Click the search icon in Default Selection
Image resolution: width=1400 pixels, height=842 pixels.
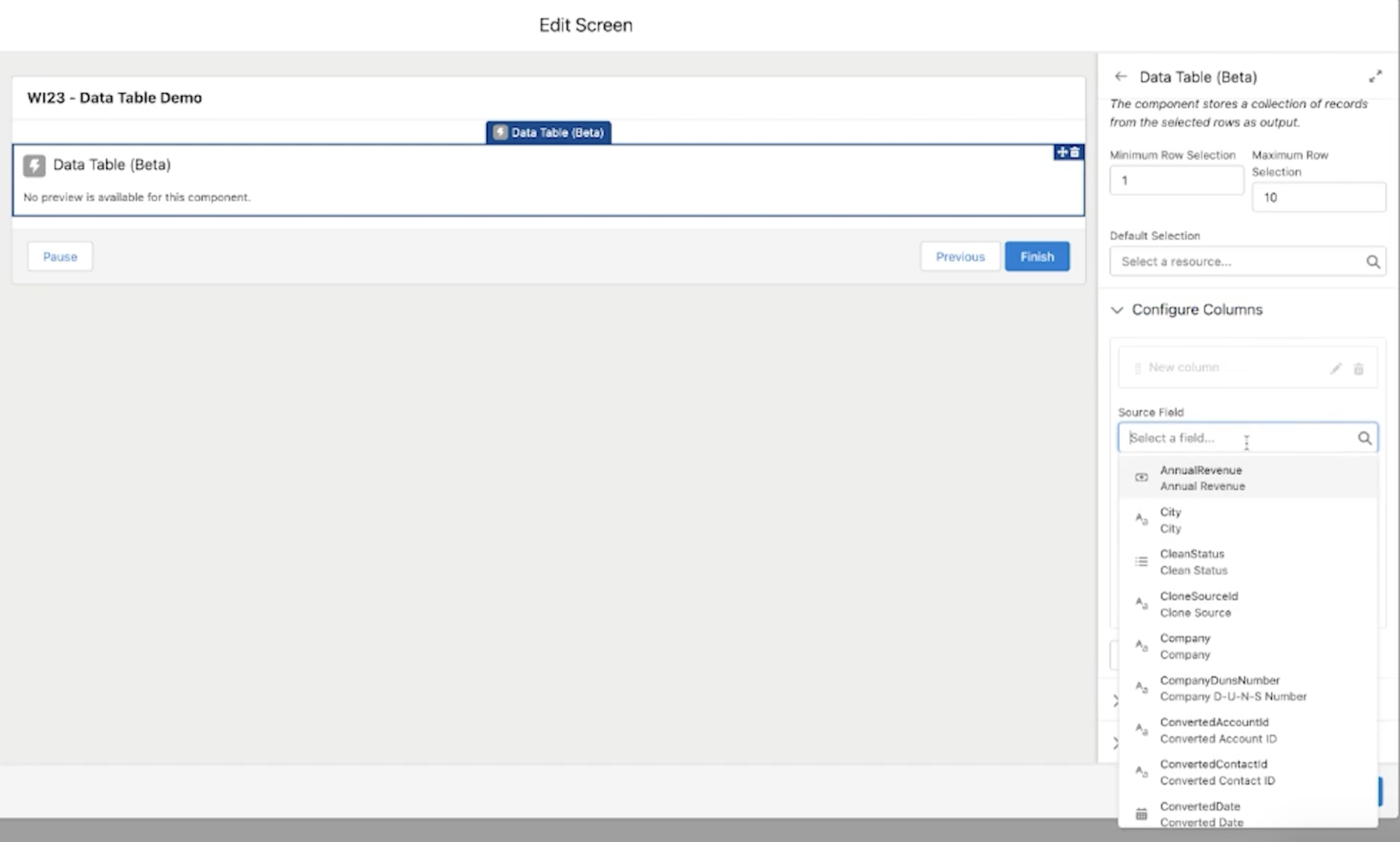coord(1373,262)
